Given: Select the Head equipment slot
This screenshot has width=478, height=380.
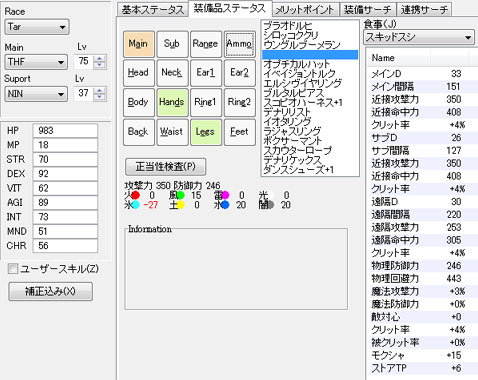Looking at the screenshot, I should point(139,73).
